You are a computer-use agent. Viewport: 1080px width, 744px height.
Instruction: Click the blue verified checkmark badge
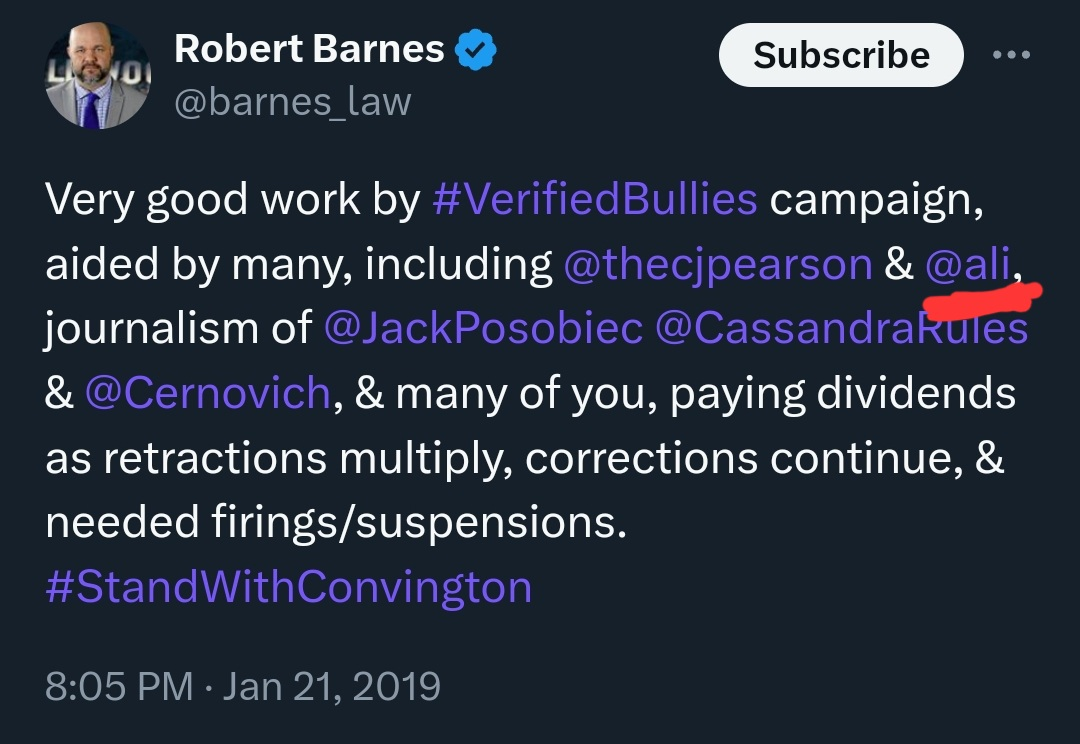pos(476,49)
